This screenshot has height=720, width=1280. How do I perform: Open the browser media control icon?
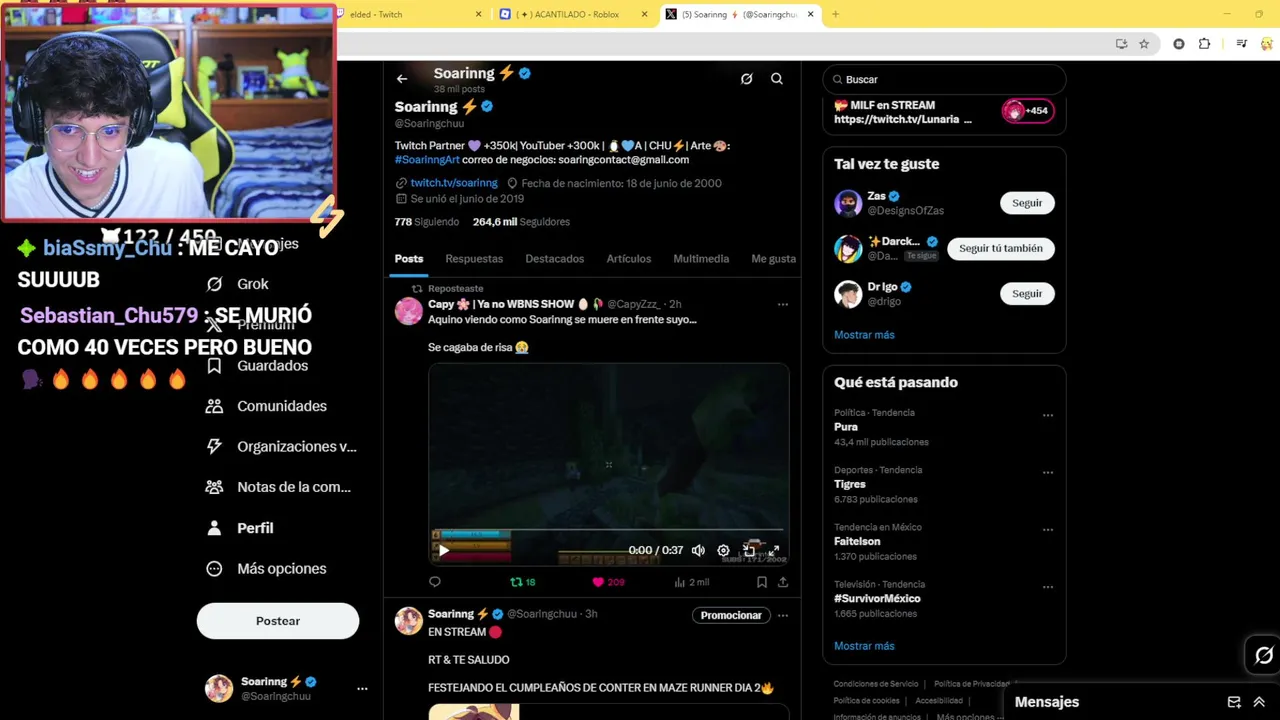[x=1241, y=44]
